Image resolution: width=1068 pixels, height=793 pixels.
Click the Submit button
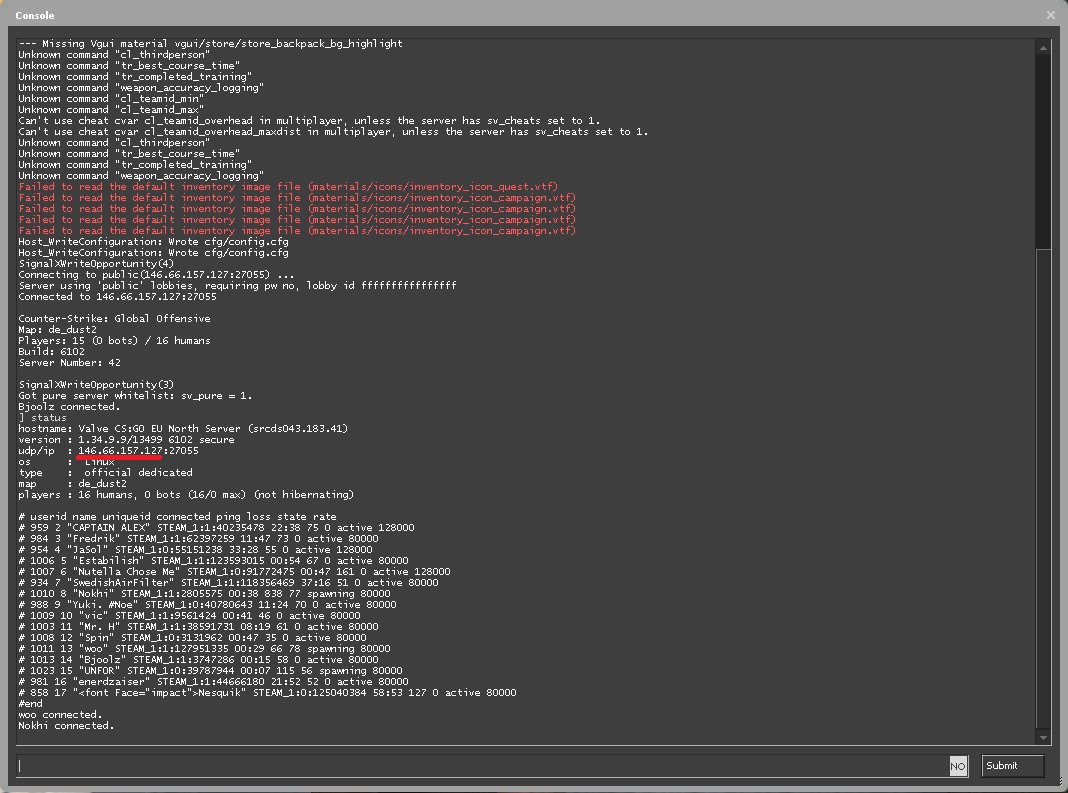pyautogui.click(x=1012, y=766)
